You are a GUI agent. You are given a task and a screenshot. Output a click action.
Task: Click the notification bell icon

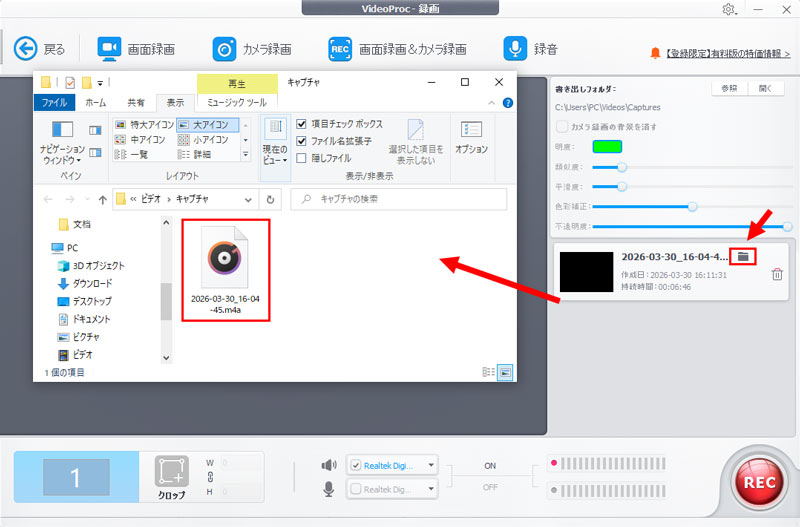tap(655, 53)
